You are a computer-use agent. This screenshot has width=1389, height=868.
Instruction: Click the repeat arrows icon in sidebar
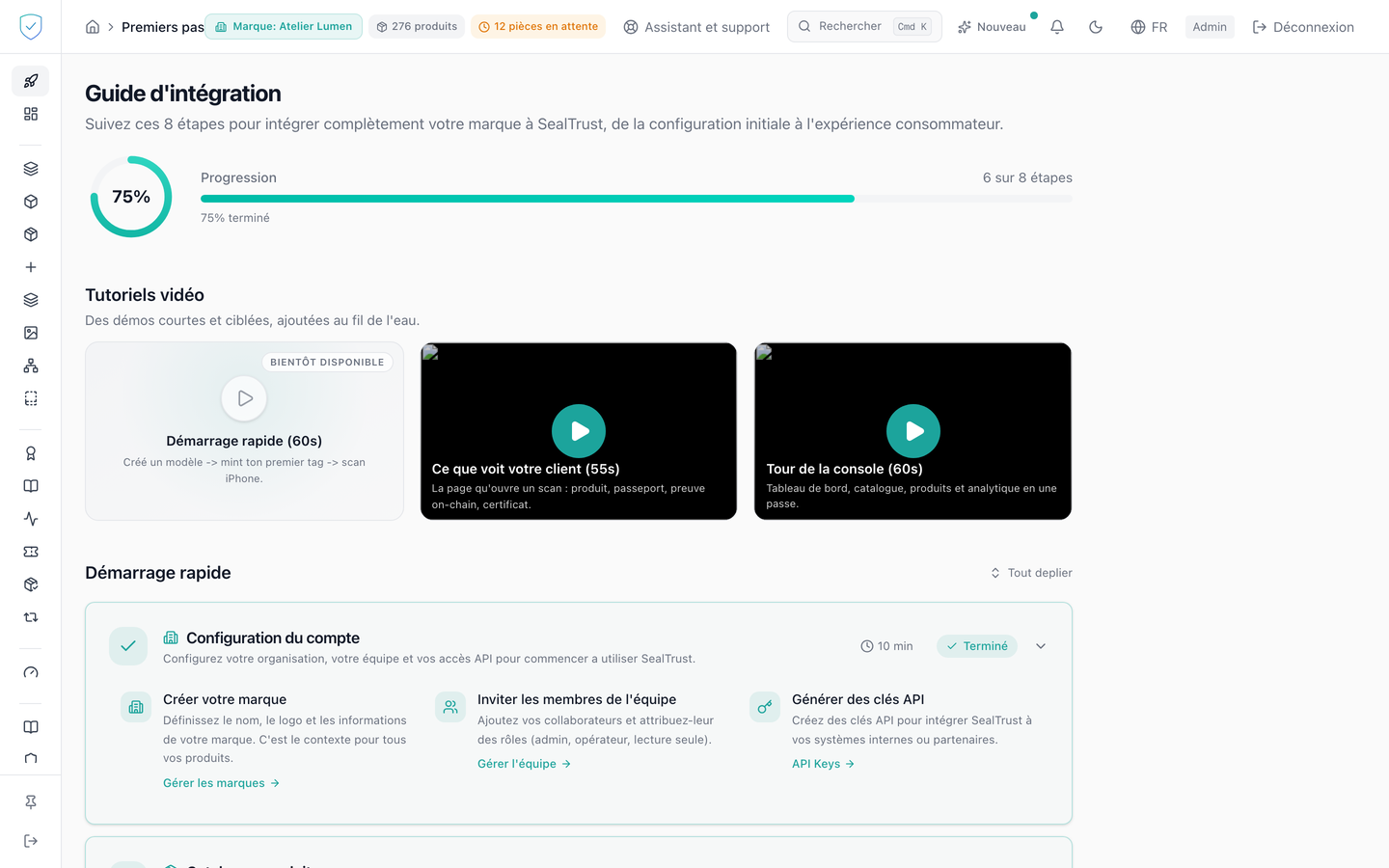(31, 617)
